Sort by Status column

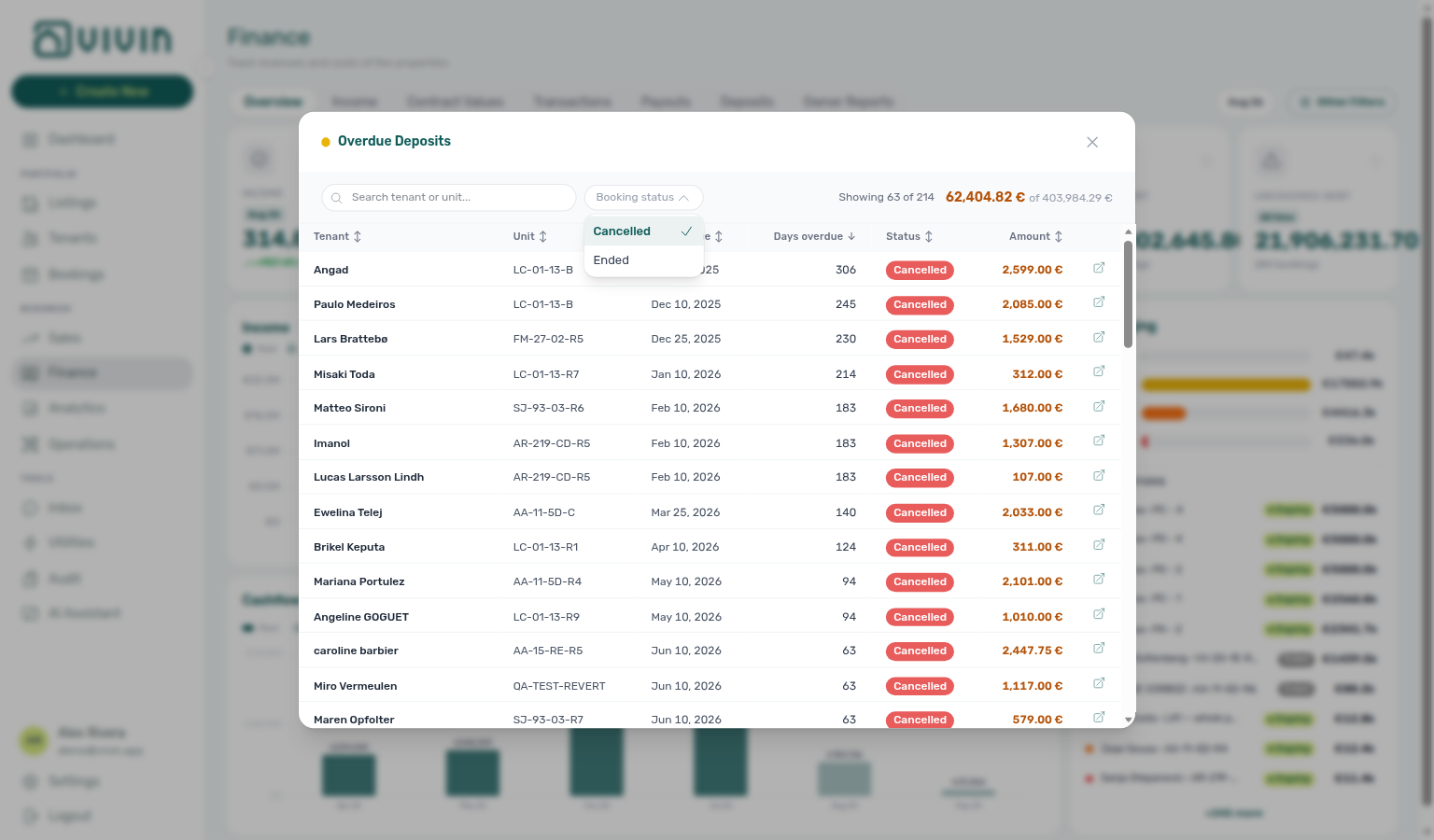[x=909, y=237]
